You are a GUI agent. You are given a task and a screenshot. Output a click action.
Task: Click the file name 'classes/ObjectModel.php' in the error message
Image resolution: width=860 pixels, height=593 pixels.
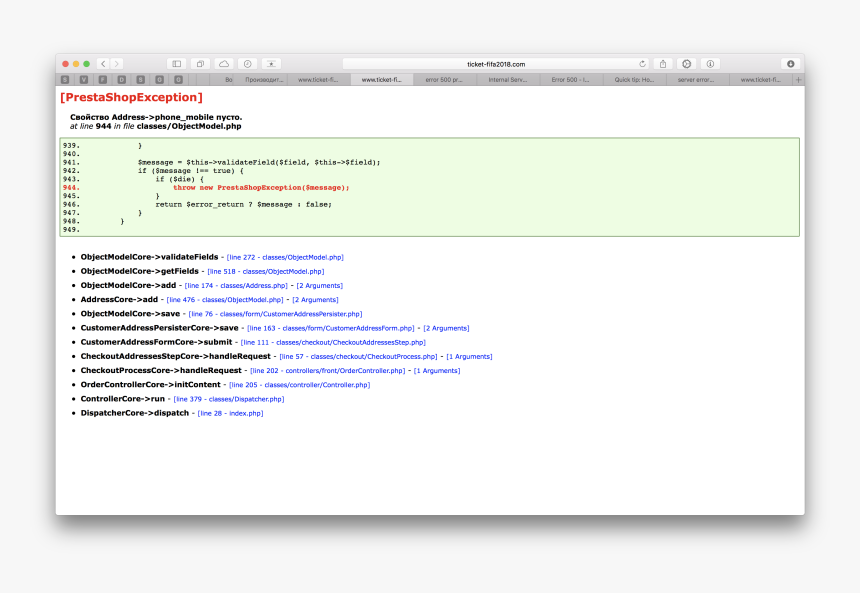coord(189,126)
